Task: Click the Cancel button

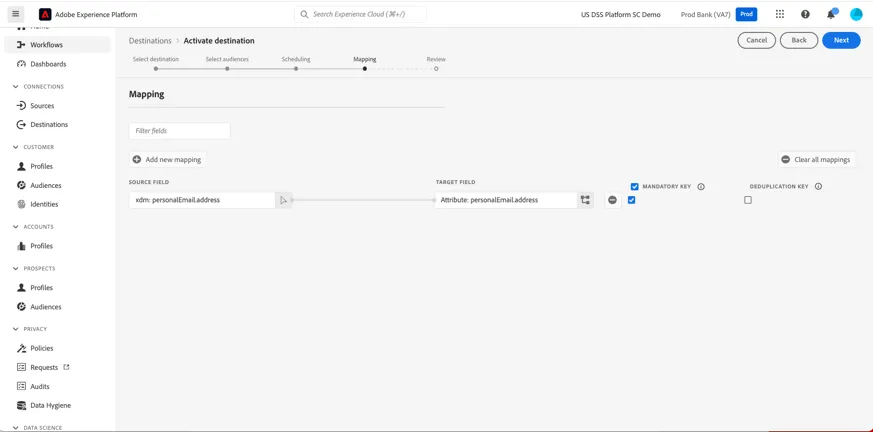Action: (757, 40)
